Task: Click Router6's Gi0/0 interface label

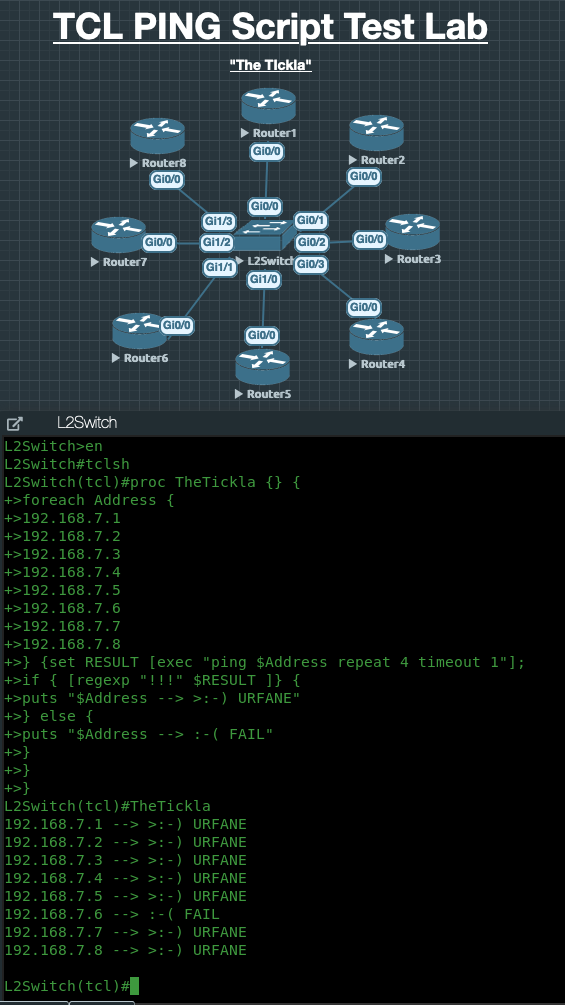Action: pos(177,326)
